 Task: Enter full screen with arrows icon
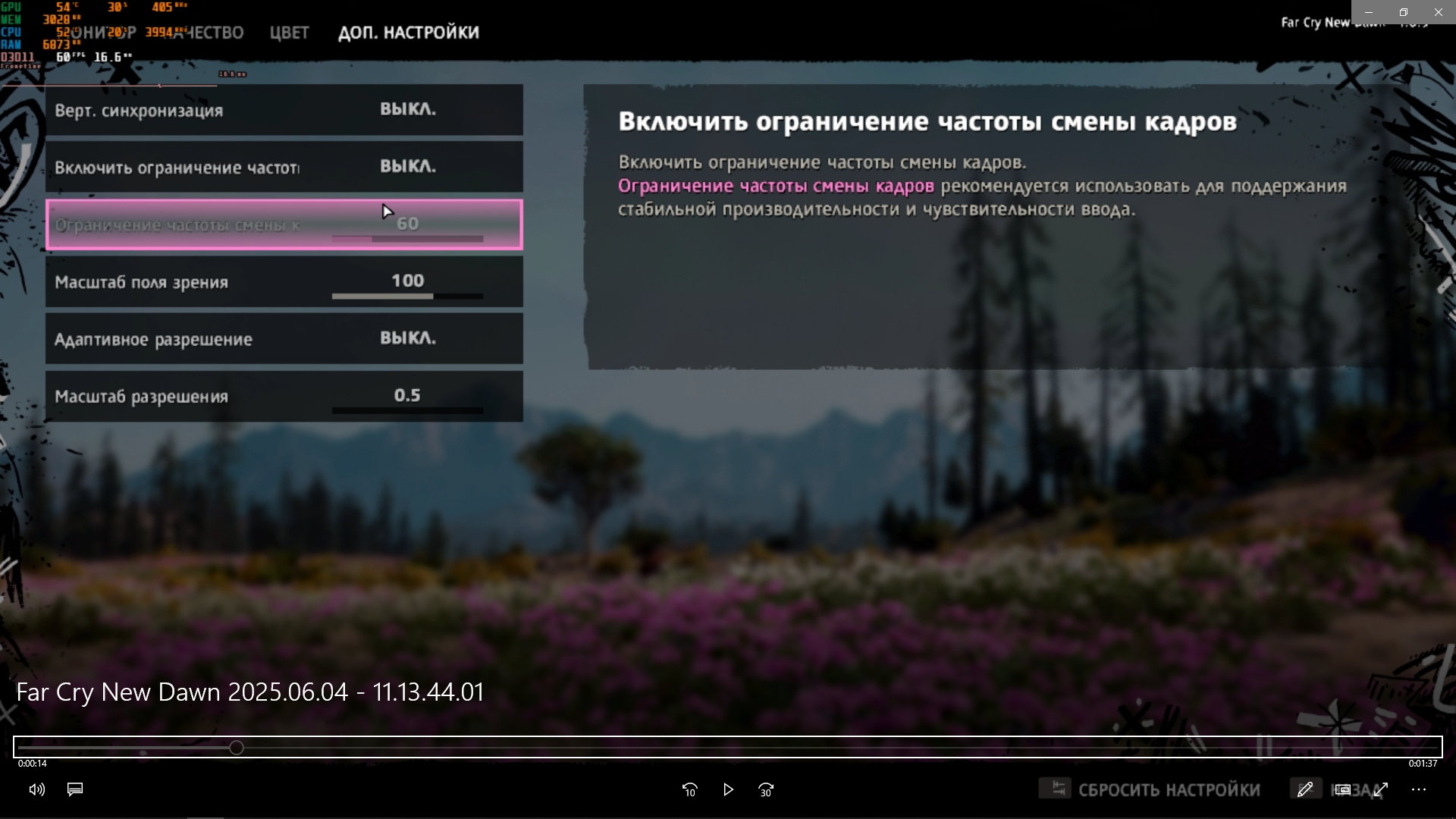coord(1381,789)
